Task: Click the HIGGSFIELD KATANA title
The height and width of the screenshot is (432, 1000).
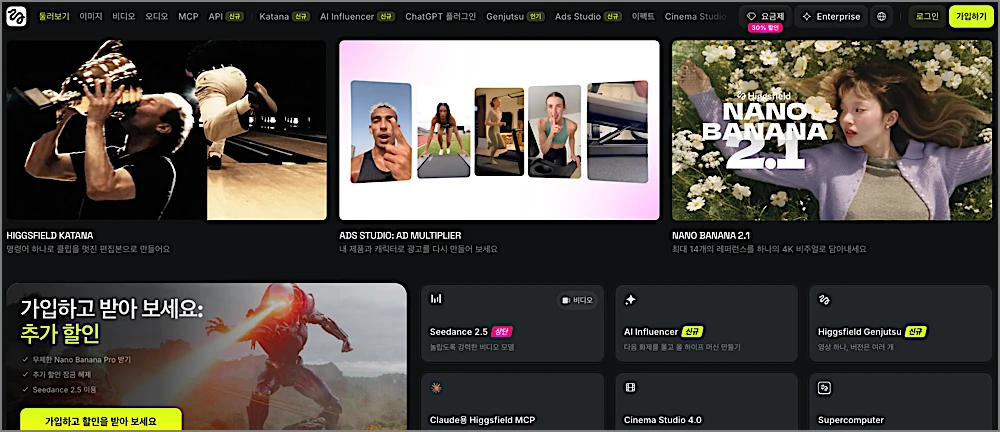Action: (50, 235)
